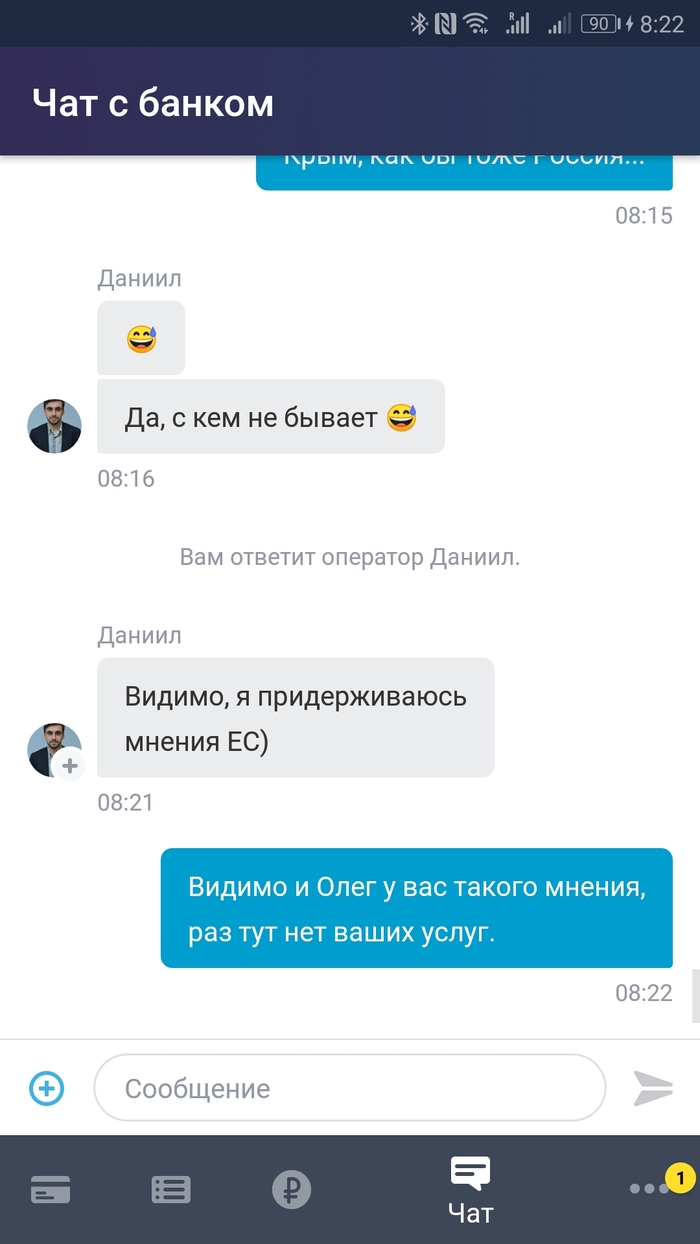Tap the send message arrow
Screen dimensions: 700x1244
(653, 1088)
